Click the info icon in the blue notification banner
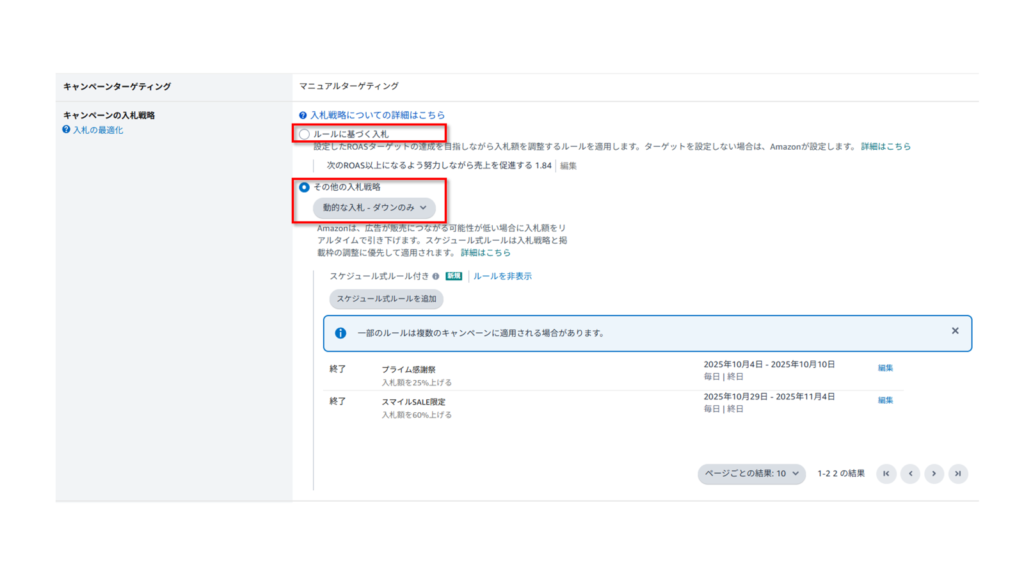Viewport: 1024px width, 576px height. pyautogui.click(x=341, y=333)
